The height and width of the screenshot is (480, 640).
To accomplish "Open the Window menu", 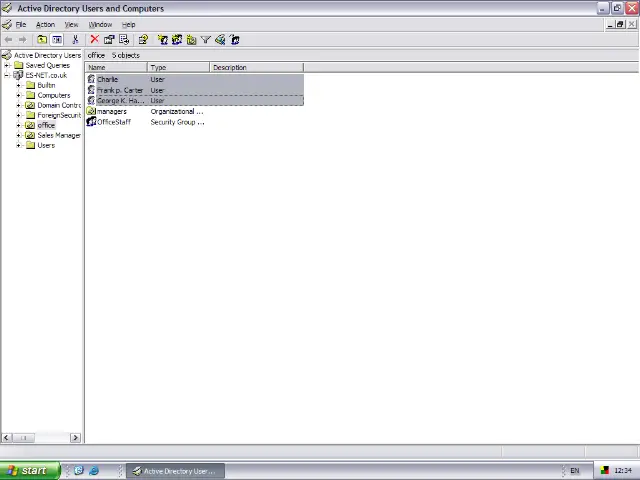I will (x=100, y=24).
